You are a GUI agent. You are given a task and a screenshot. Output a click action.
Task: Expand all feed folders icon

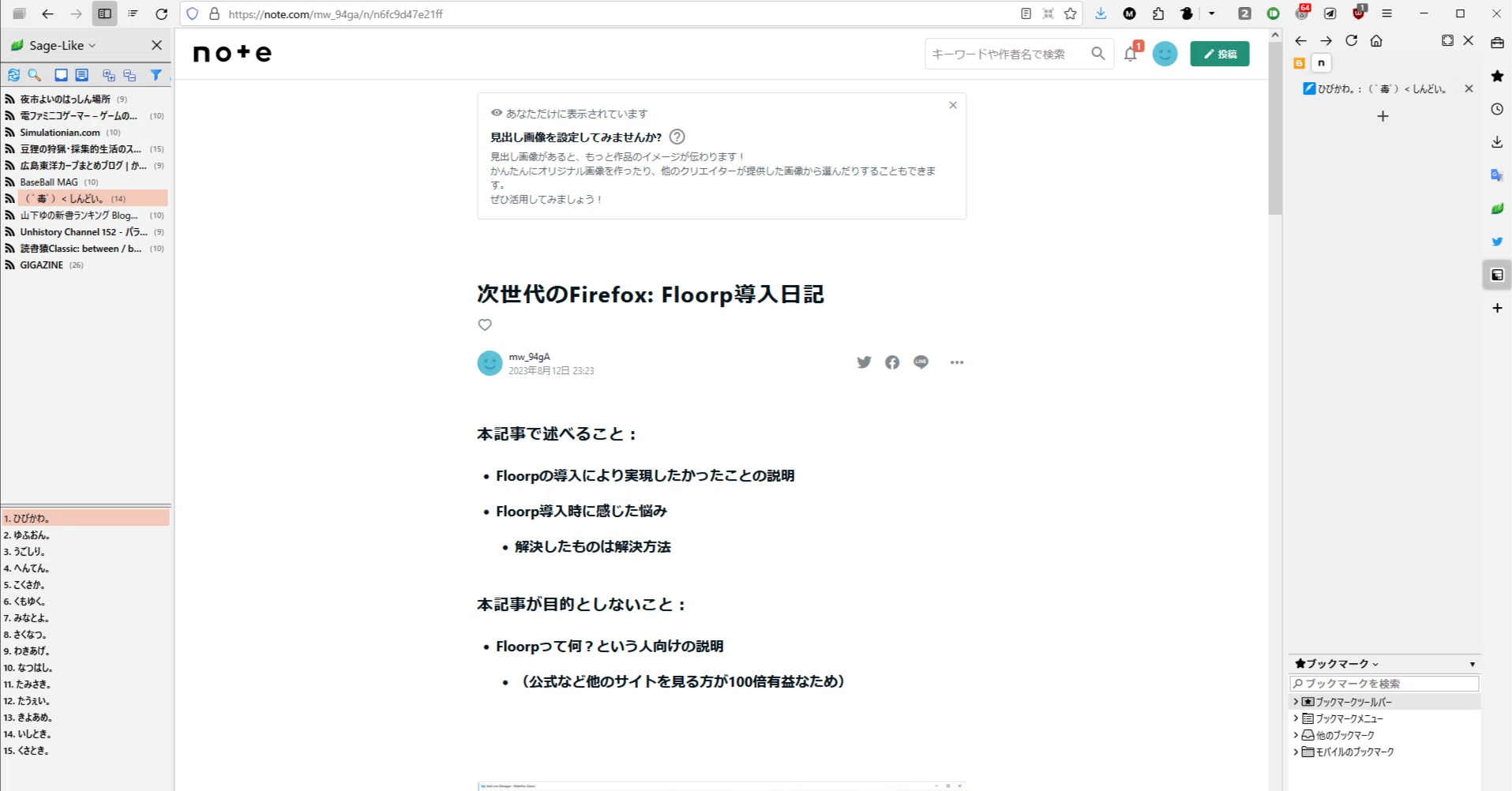(109, 75)
